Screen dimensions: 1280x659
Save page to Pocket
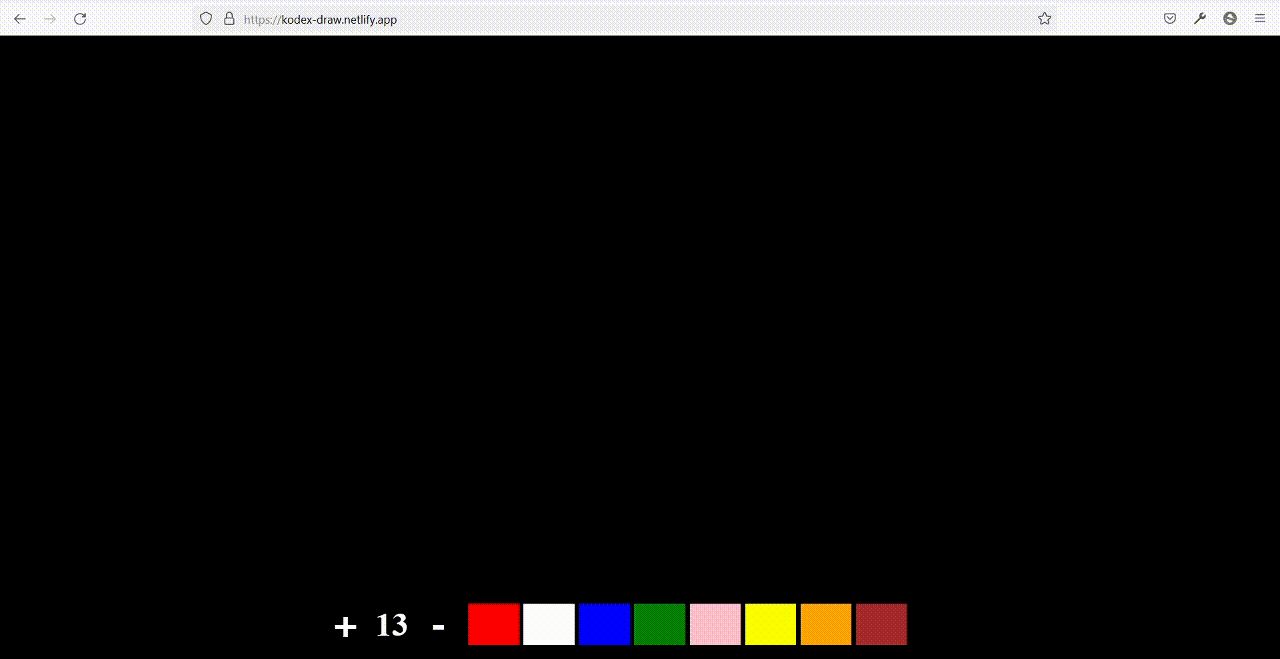[1170, 19]
